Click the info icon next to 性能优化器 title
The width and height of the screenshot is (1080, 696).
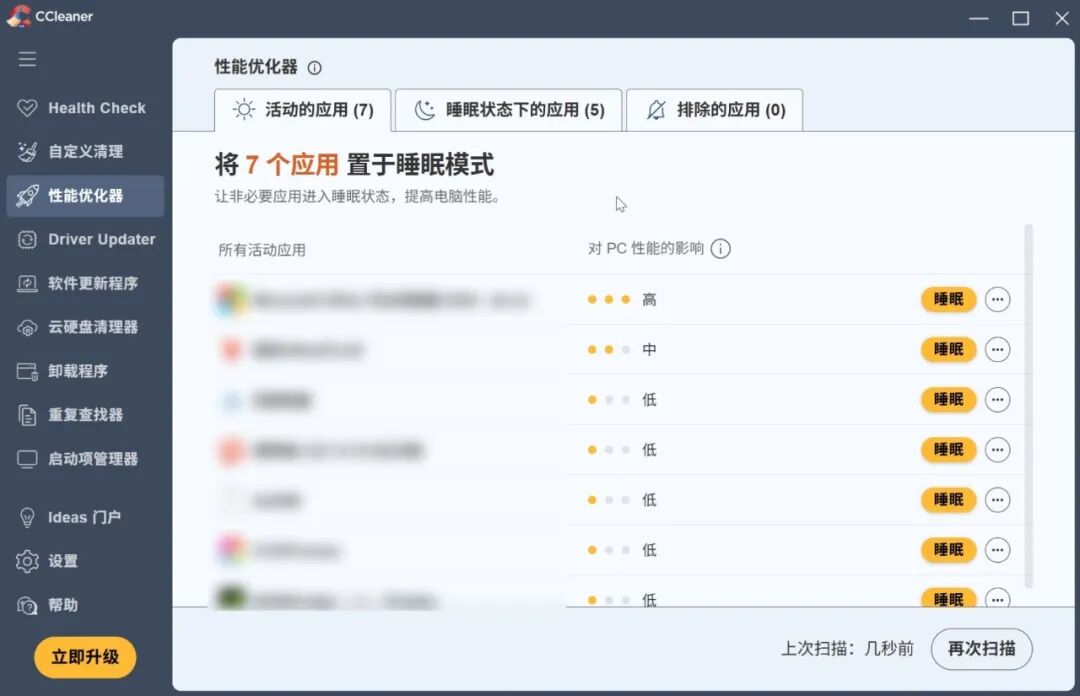(x=314, y=68)
